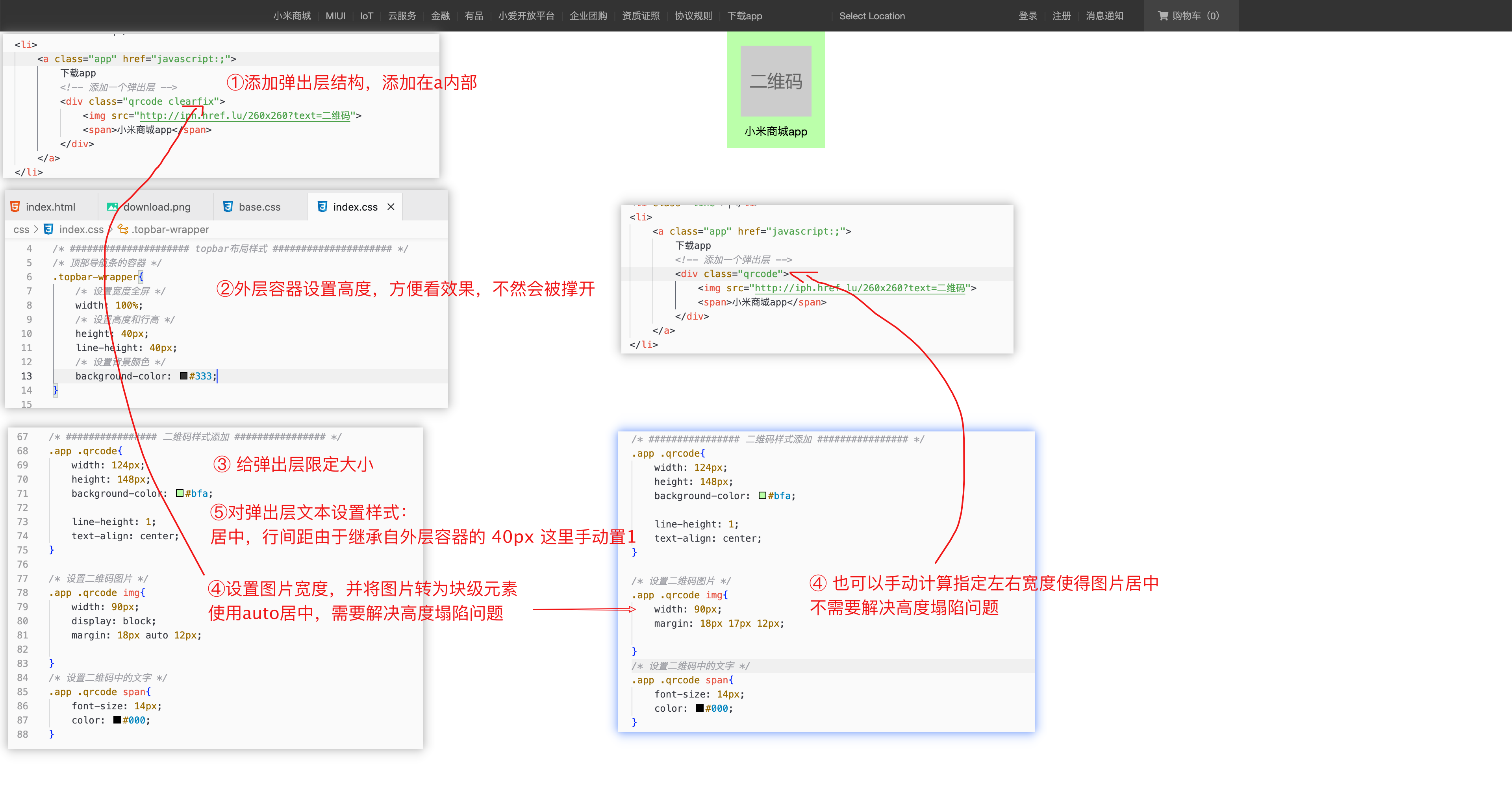
Task: Click the 小米商城app label under QR code
Action: click(775, 131)
